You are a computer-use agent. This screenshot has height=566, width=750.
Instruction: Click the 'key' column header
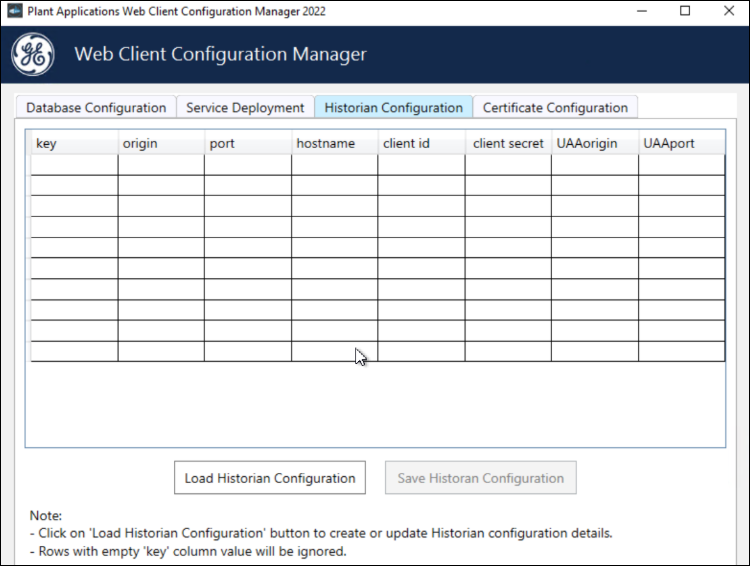[x=75, y=143]
